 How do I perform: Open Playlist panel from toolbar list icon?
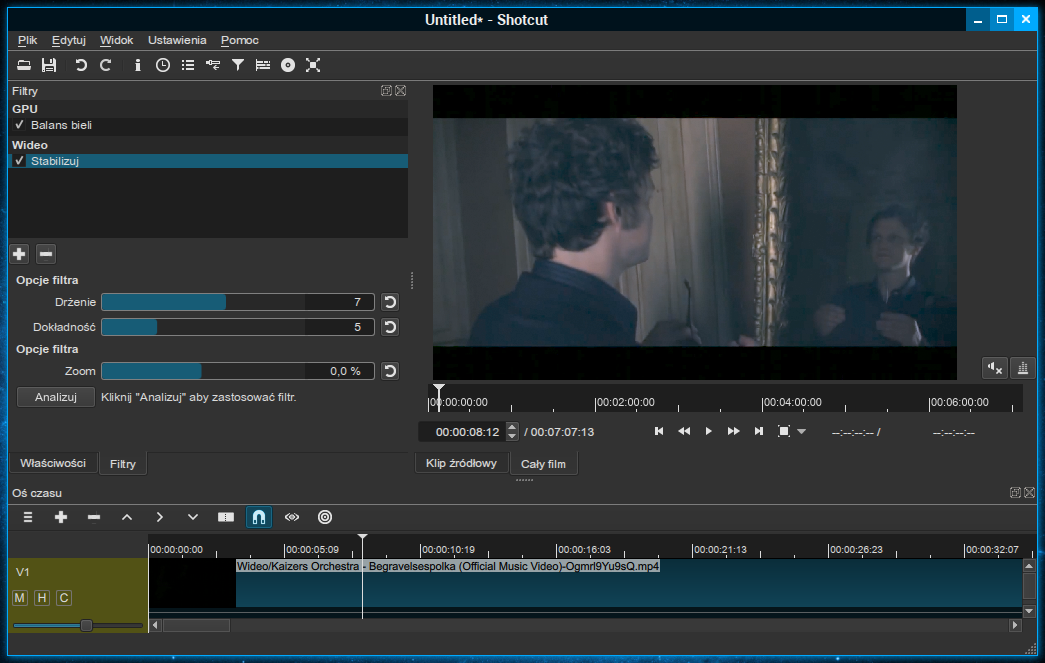tap(188, 65)
